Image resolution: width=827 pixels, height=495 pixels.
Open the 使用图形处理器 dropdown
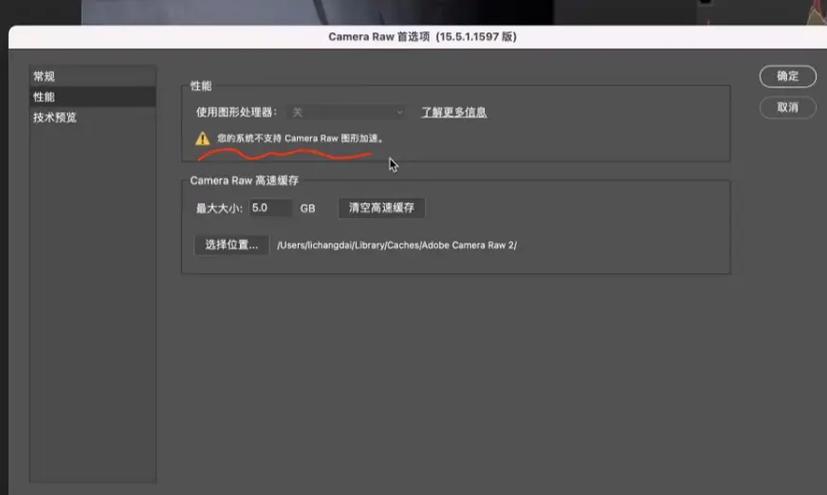click(347, 112)
